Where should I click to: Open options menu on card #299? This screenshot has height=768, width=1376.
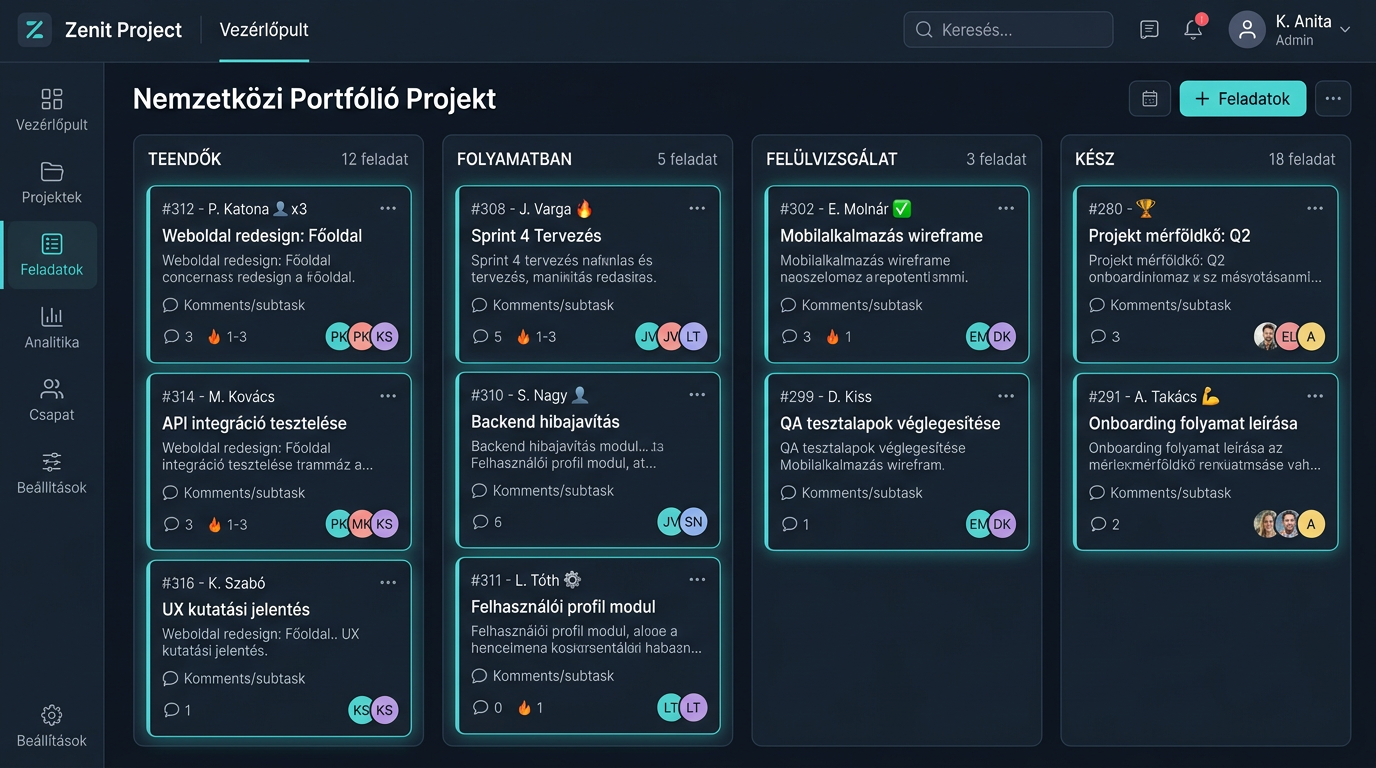point(1006,396)
